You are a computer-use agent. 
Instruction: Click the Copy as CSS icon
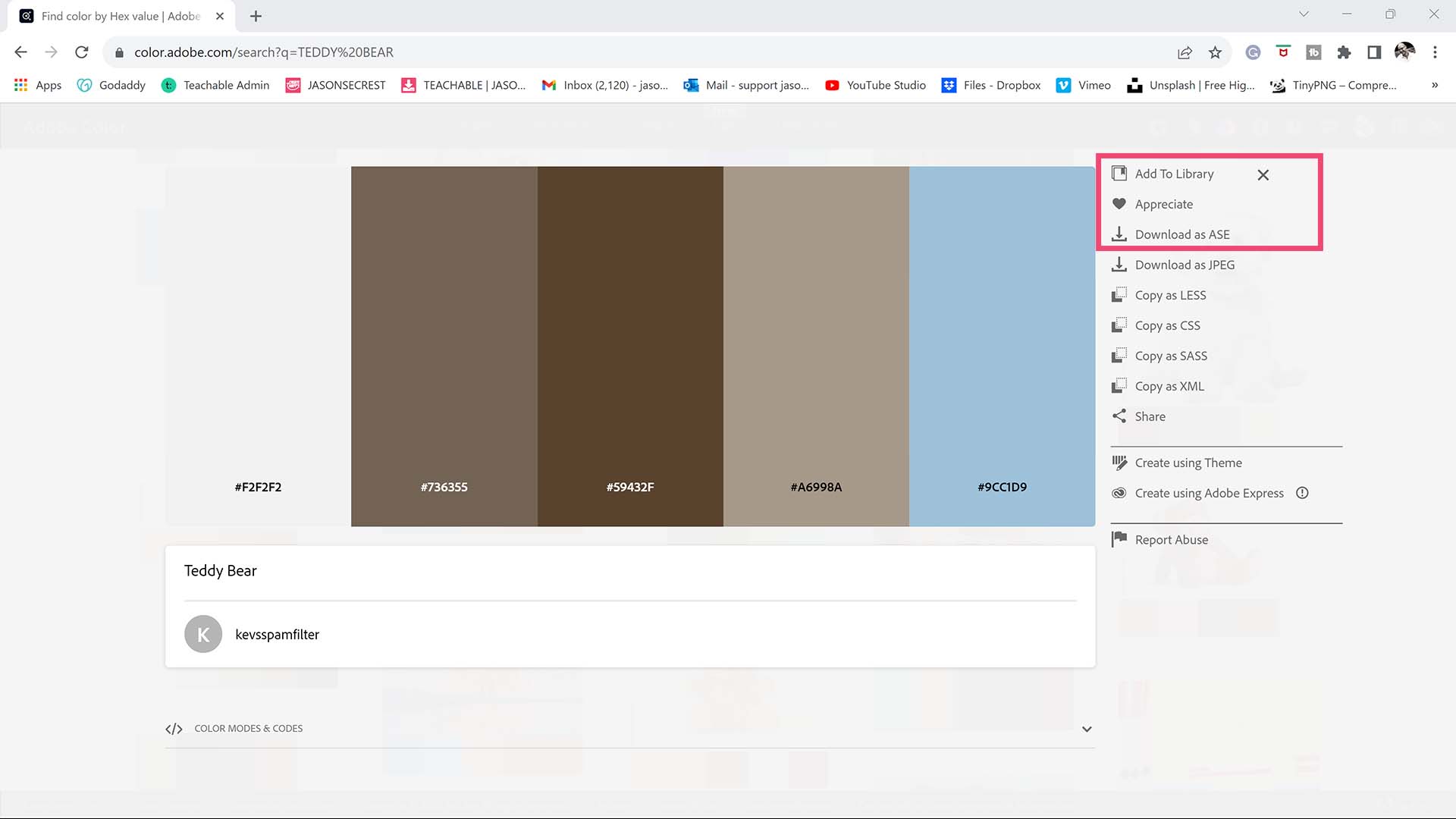point(1119,325)
